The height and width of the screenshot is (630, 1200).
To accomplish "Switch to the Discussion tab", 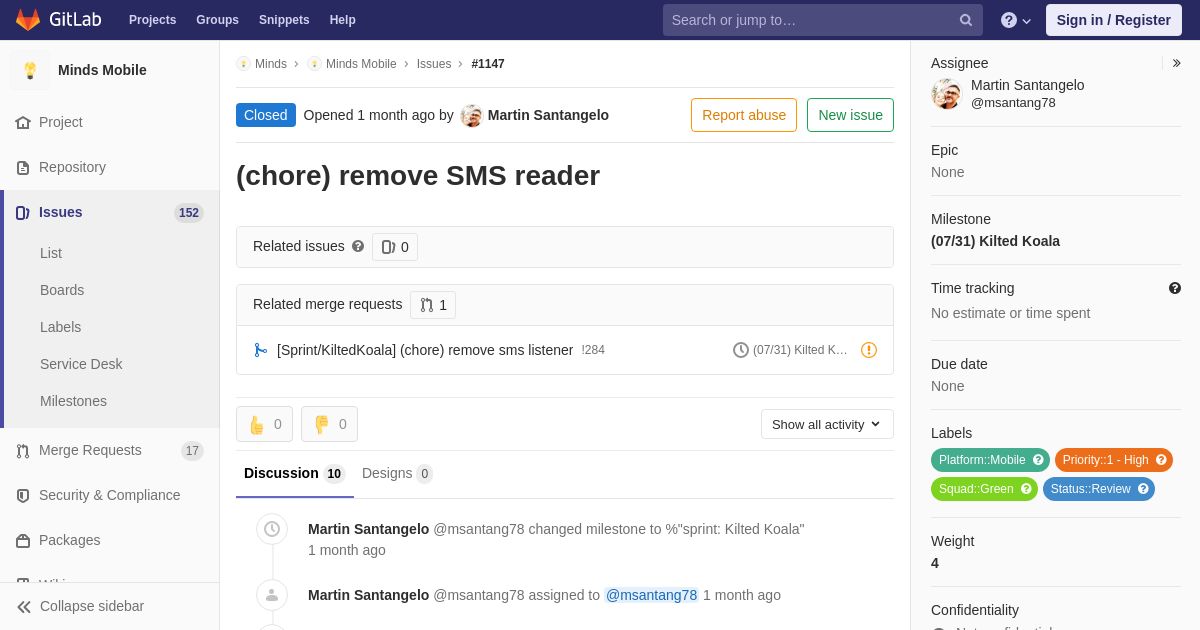I will tap(294, 473).
